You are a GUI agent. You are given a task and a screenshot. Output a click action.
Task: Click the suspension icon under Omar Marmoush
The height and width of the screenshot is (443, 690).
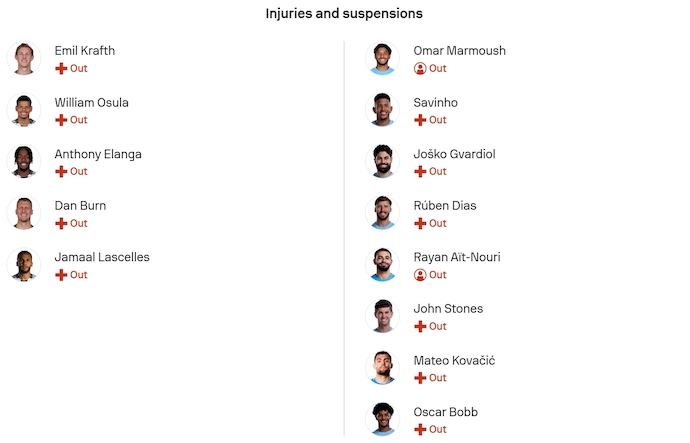click(x=420, y=69)
